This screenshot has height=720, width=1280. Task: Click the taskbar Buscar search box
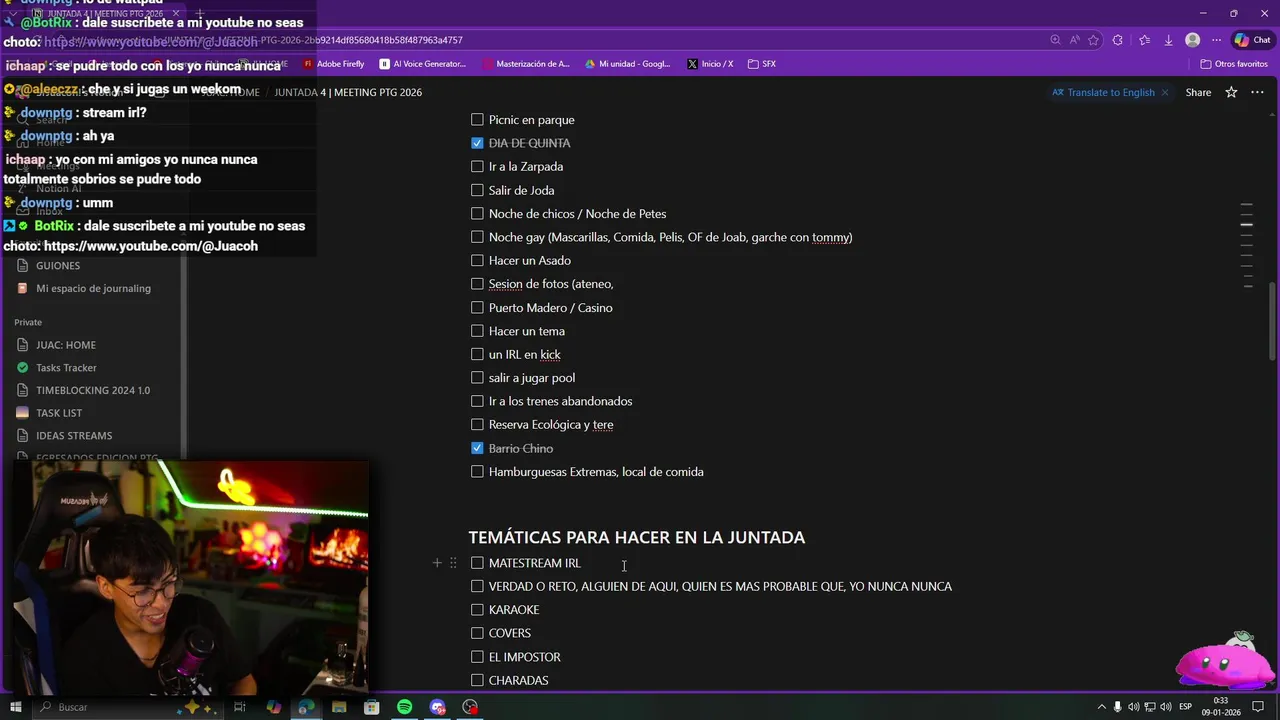(128, 707)
